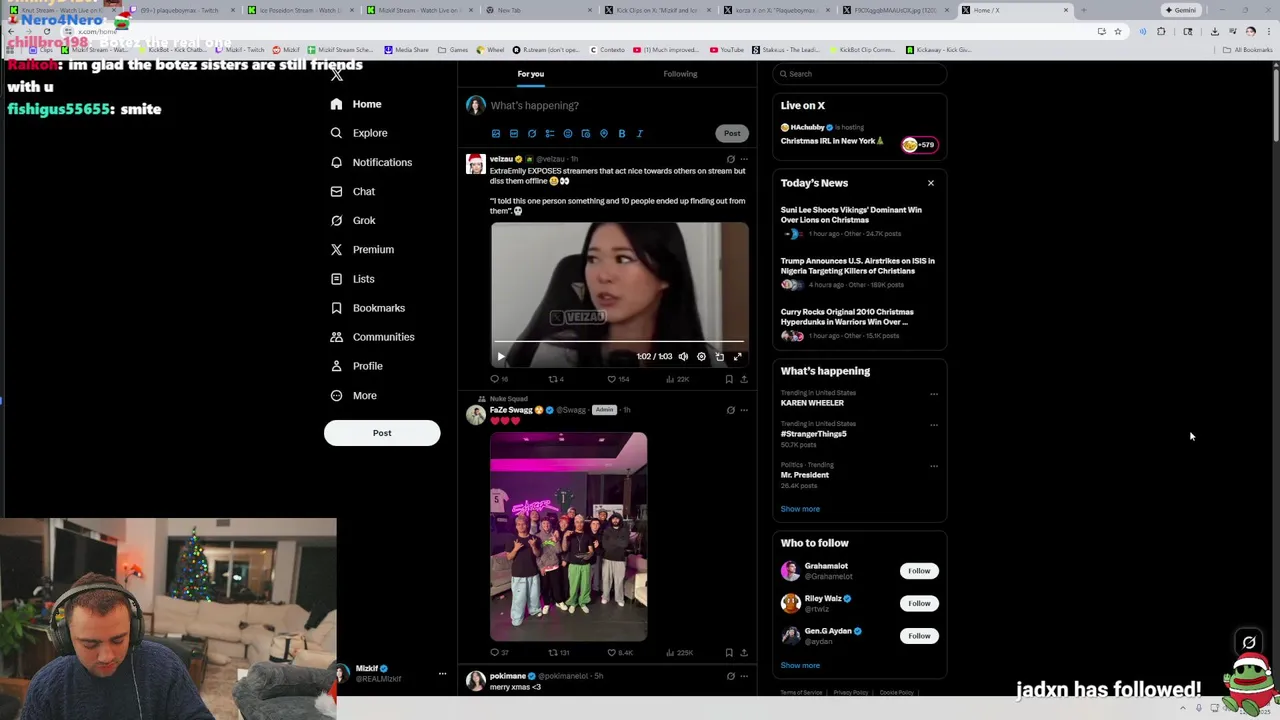Open the video settings gear
1280x720 pixels.
pos(701,356)
